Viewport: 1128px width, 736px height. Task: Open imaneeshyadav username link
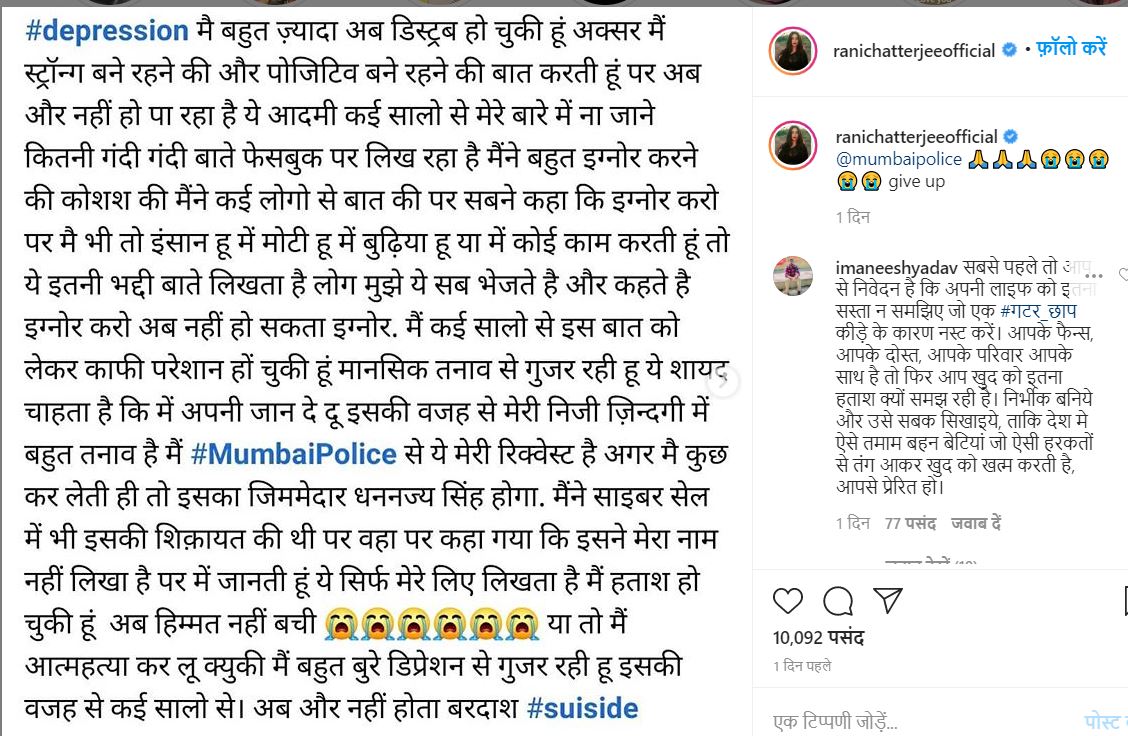pyautogui.click(x=896, y=268)
